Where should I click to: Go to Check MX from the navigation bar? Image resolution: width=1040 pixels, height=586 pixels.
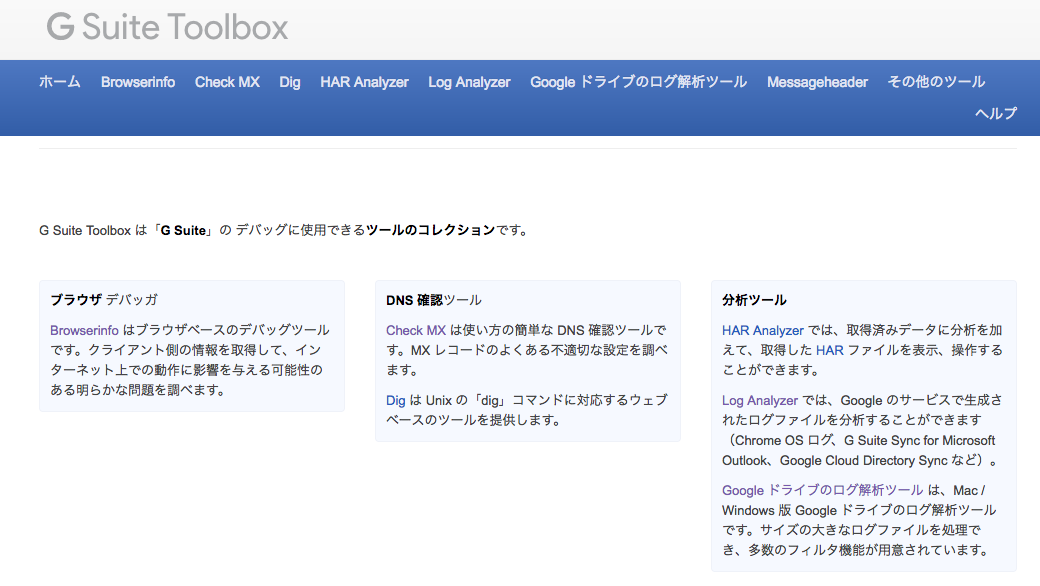227,82
